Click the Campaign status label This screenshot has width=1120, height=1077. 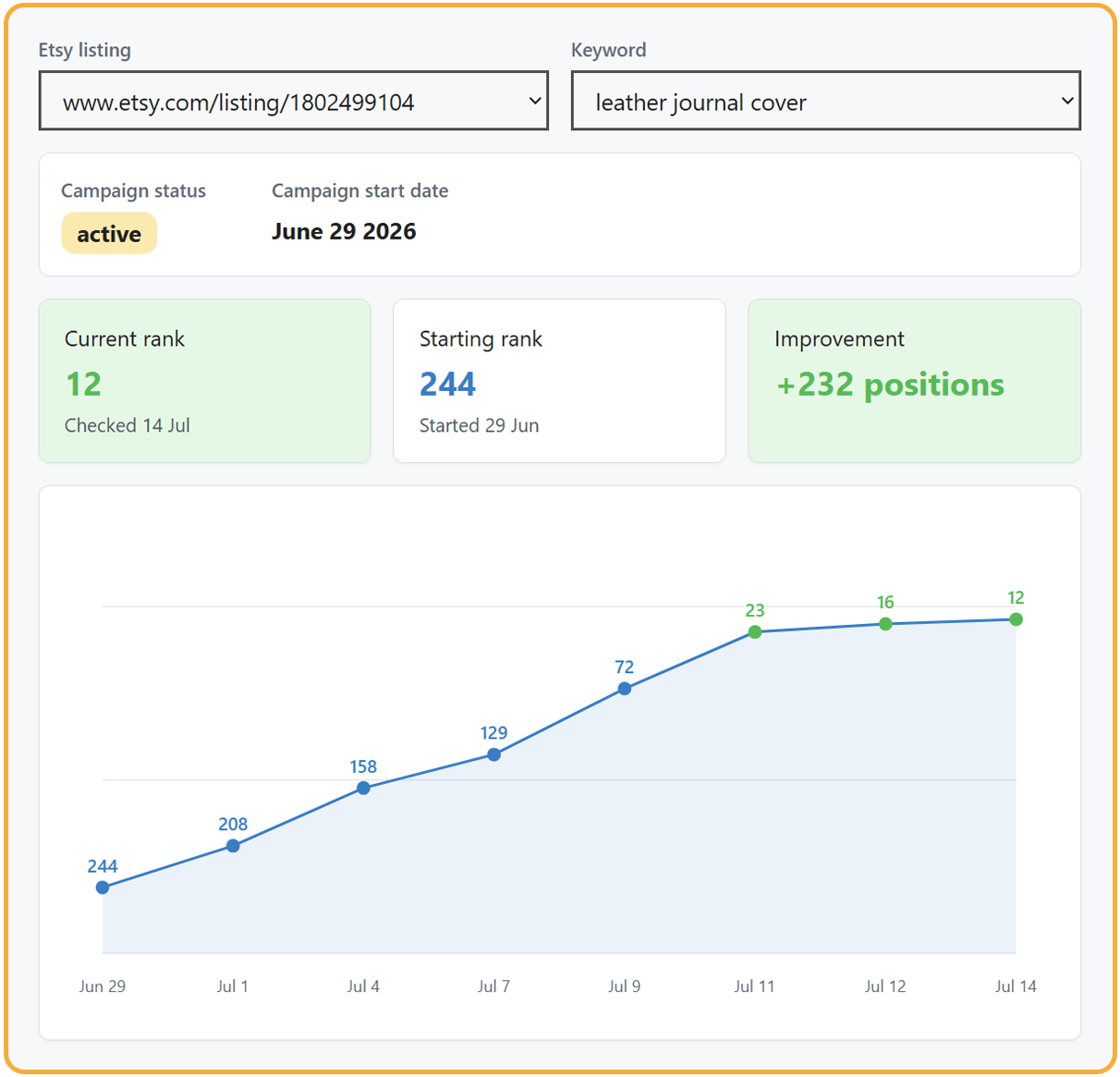(133, 191)
